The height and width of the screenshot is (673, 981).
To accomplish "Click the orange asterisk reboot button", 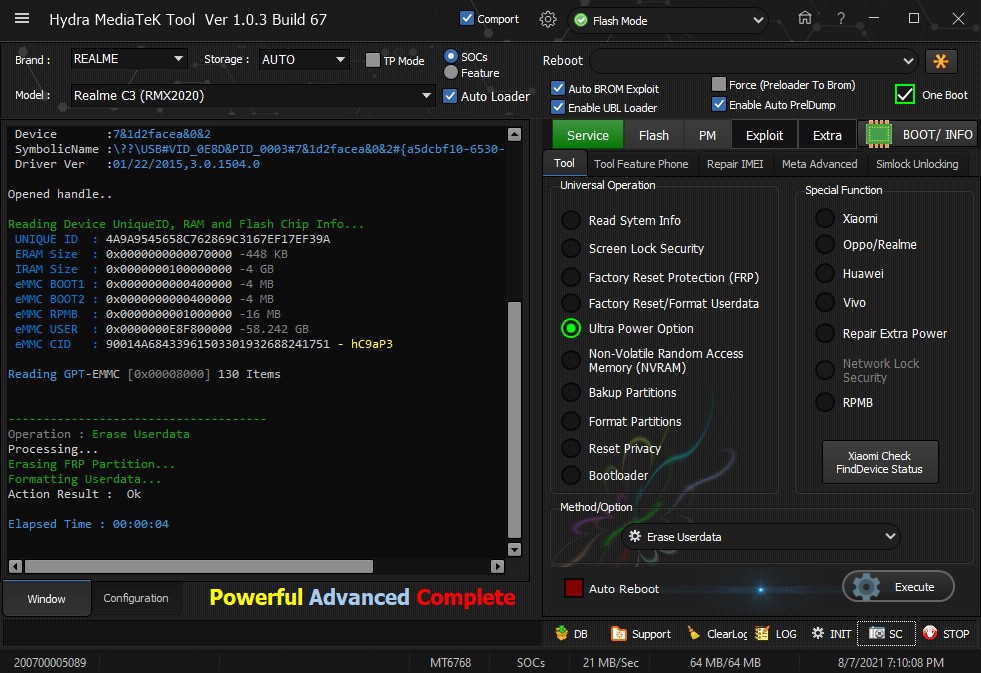I will 940,61.
